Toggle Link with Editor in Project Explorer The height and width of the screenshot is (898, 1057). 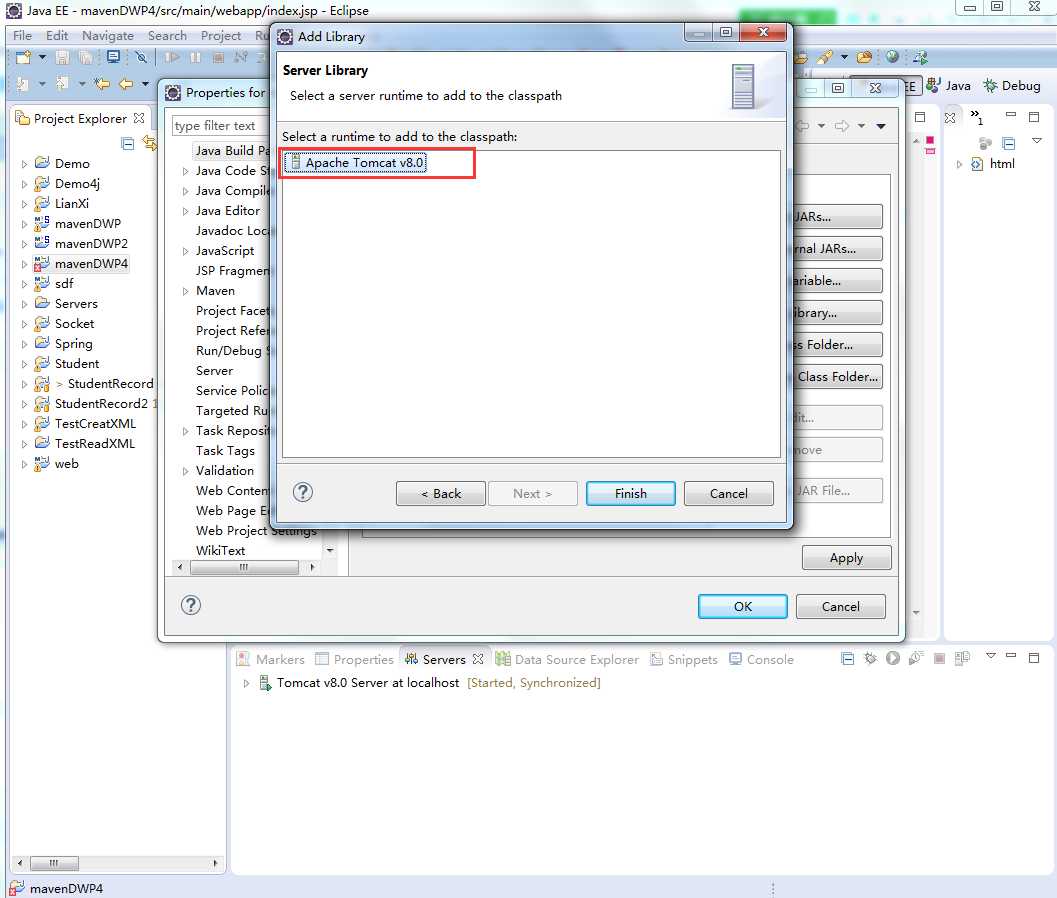(x=150, y=144)
